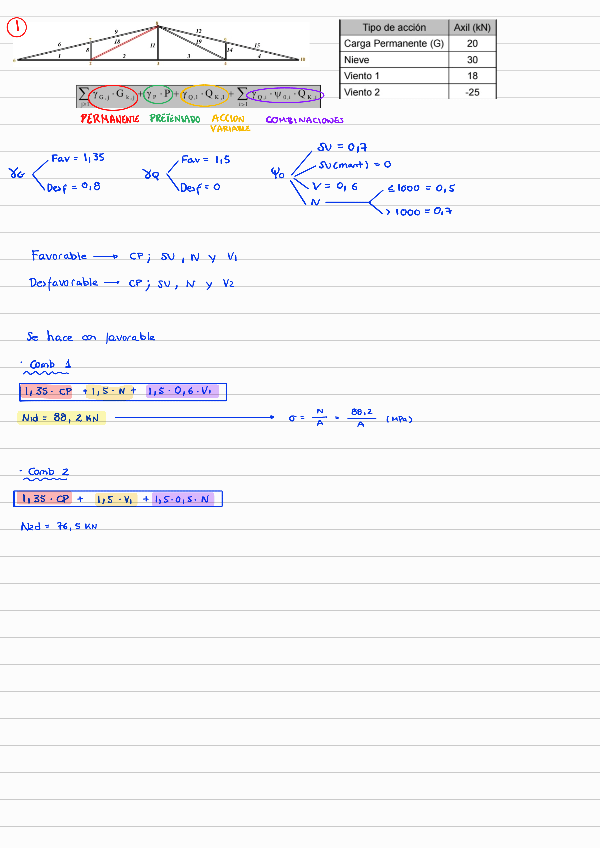Screen dimensions: 600x848
Task: Select the 'Favorable' line with V1
Action: click(x=134, y=256)
